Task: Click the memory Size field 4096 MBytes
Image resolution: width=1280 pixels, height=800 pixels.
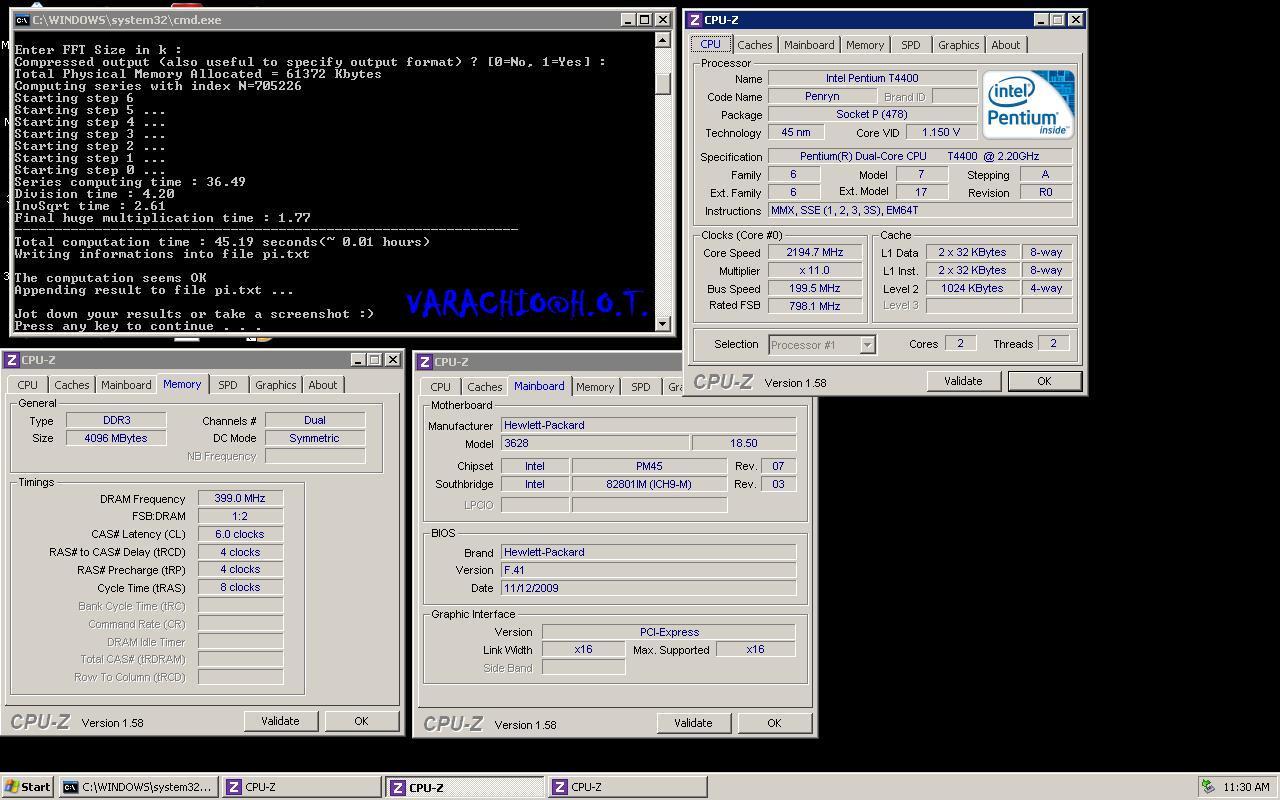Action: tap(116, 438)
